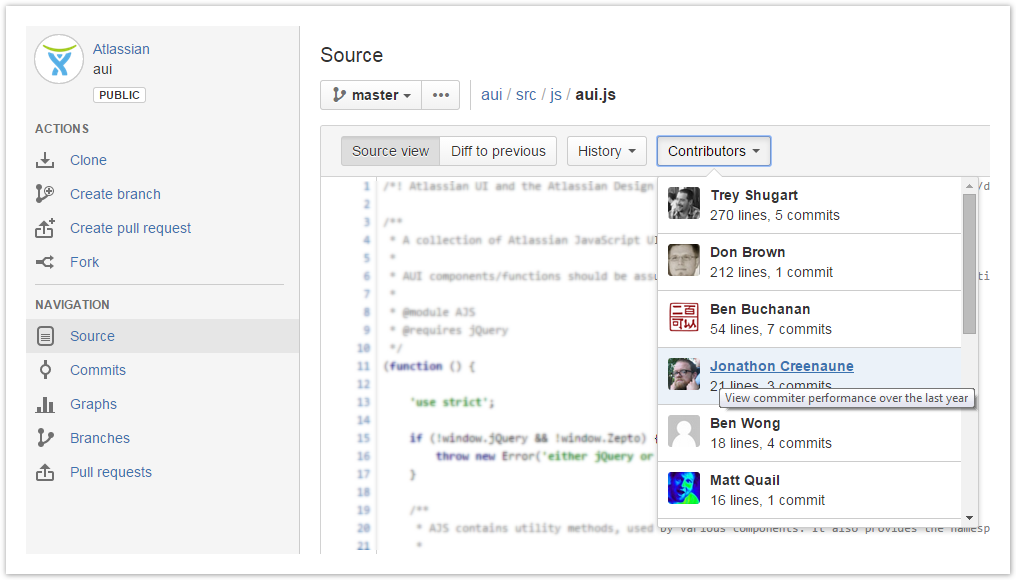
Task: Expand the History dropdown
Action: [x=606, y=151]
